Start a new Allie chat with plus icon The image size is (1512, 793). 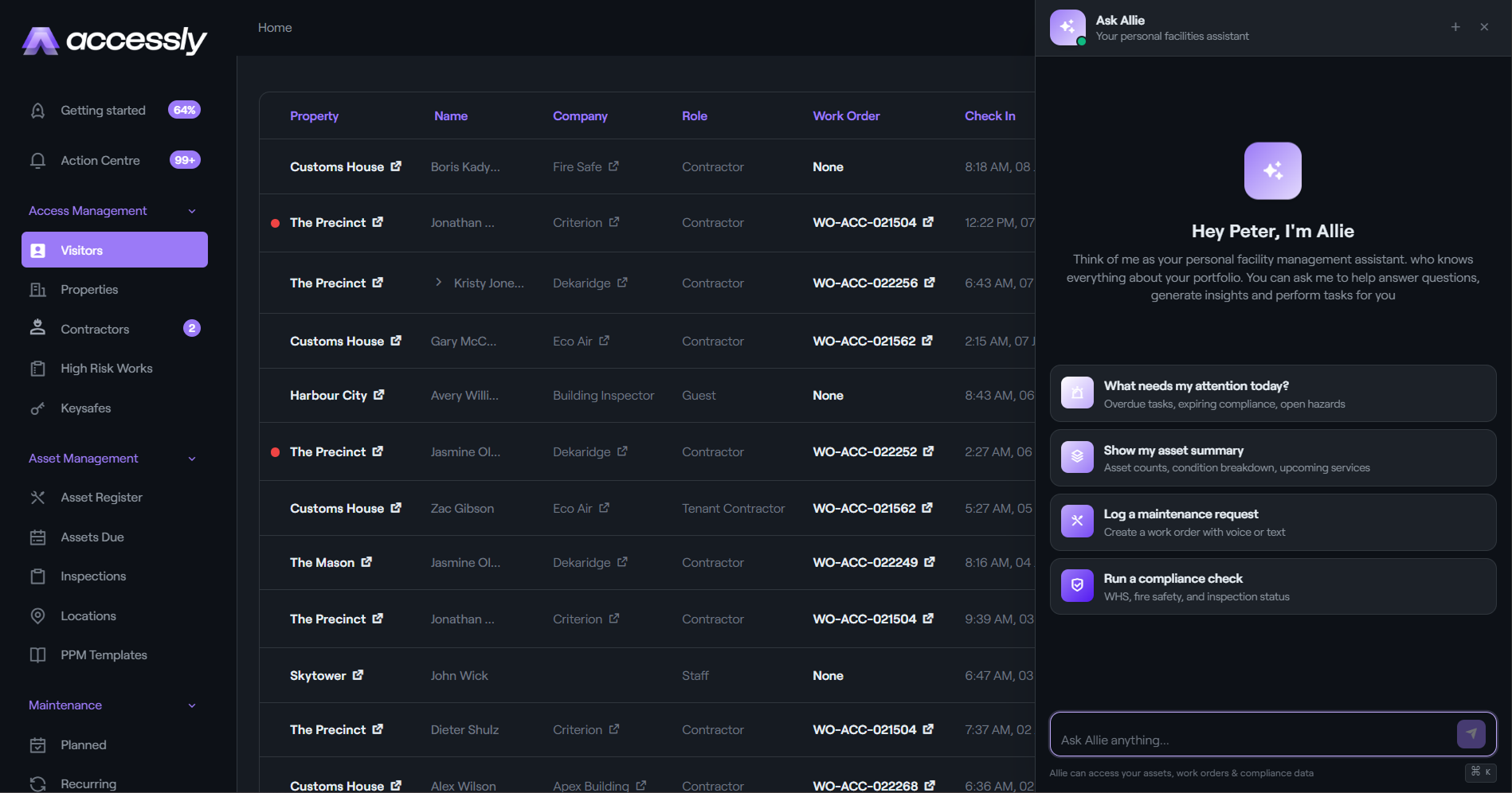click(1455, 27)
